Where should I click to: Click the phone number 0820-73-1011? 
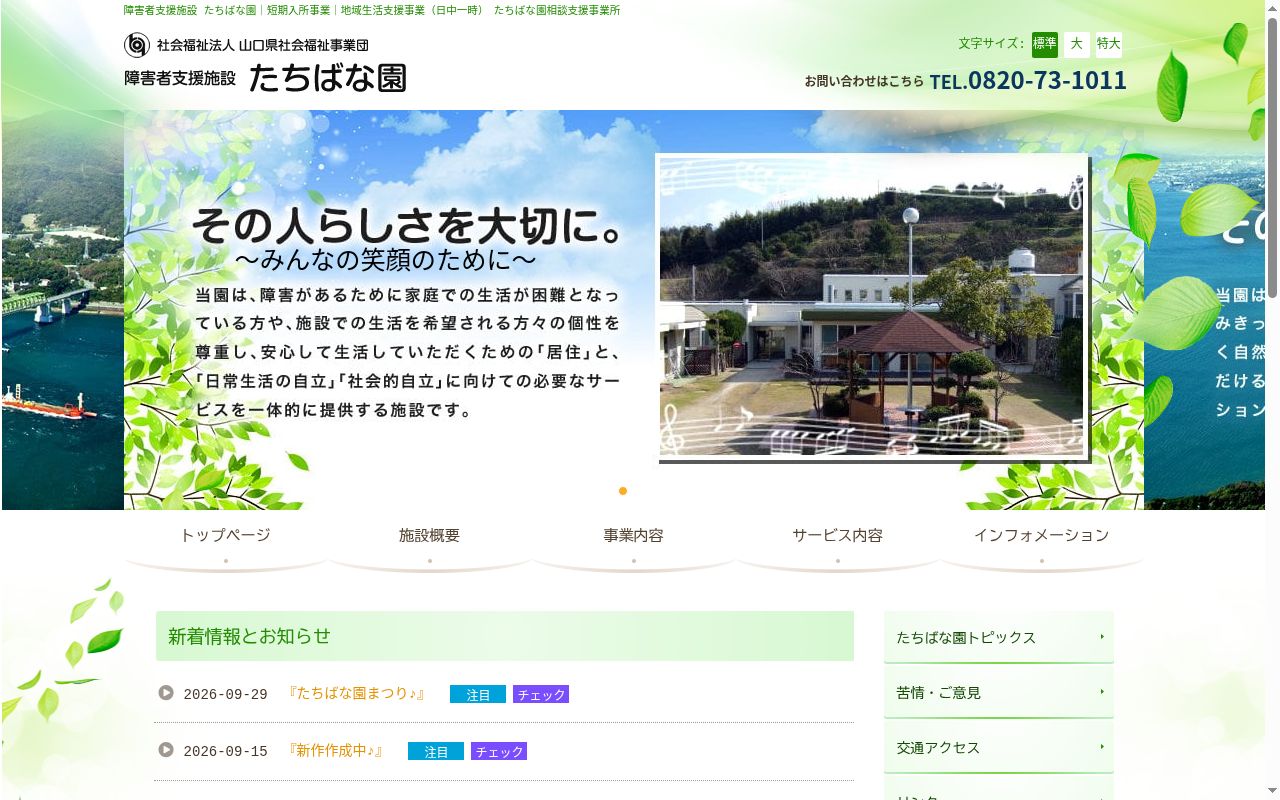[x=1047, y=80]
